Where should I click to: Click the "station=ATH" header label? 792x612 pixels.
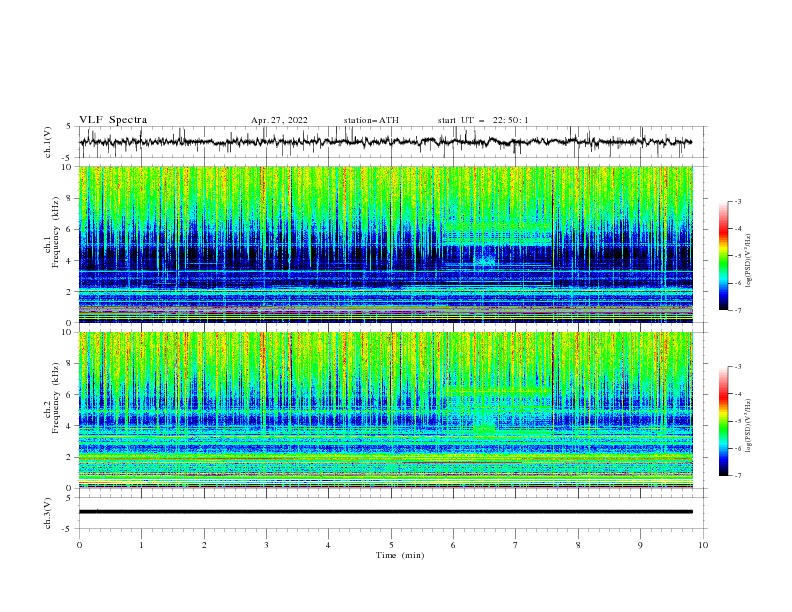click(x=371, y=120)
